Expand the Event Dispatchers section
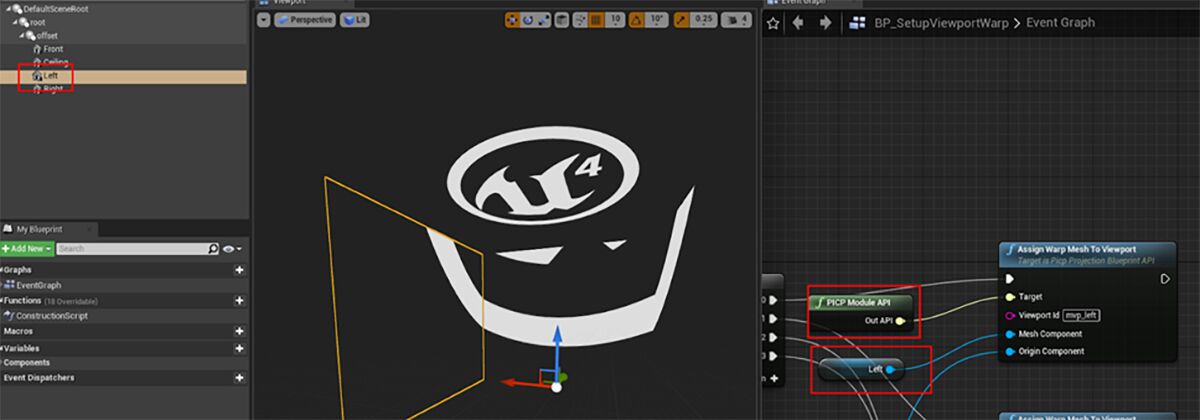This screenshot has height=420, width=1200. click(x=38, y=378)
